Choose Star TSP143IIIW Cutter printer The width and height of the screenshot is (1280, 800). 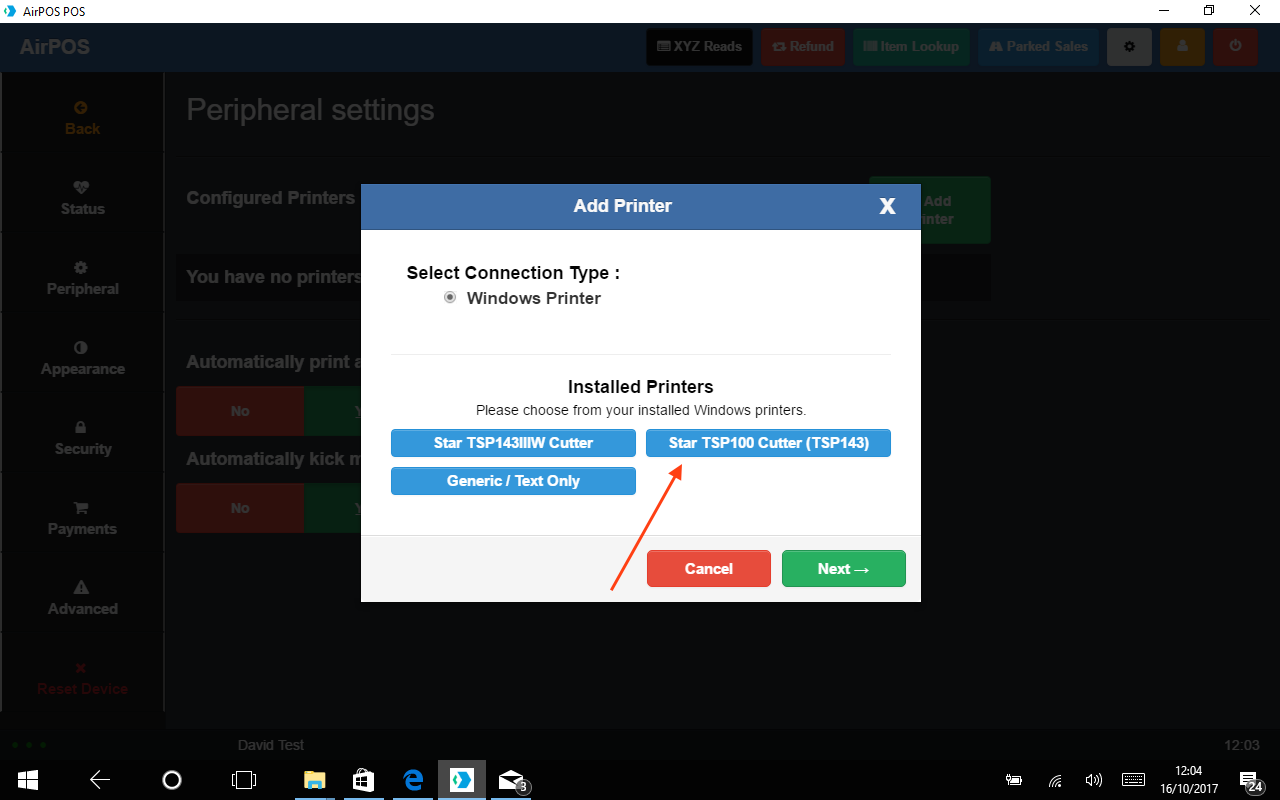click(513, 443)
